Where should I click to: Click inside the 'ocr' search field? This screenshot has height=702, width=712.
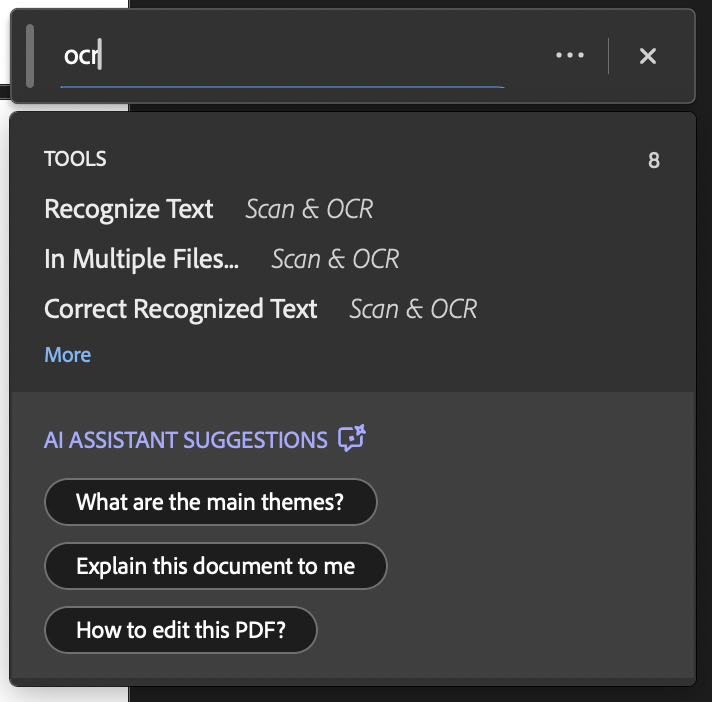282,56
